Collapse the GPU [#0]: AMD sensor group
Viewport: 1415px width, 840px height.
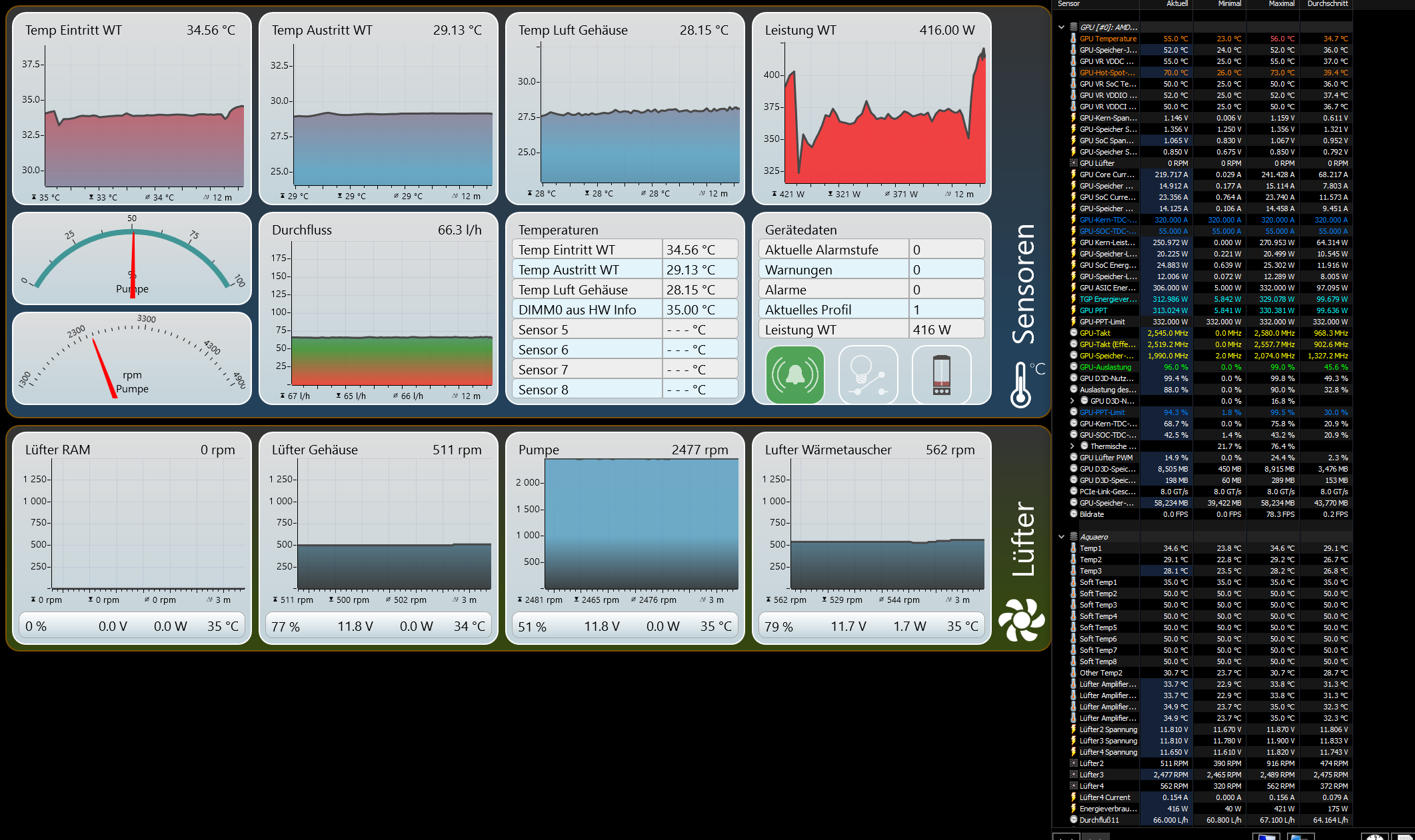[x=1061, y=27]
